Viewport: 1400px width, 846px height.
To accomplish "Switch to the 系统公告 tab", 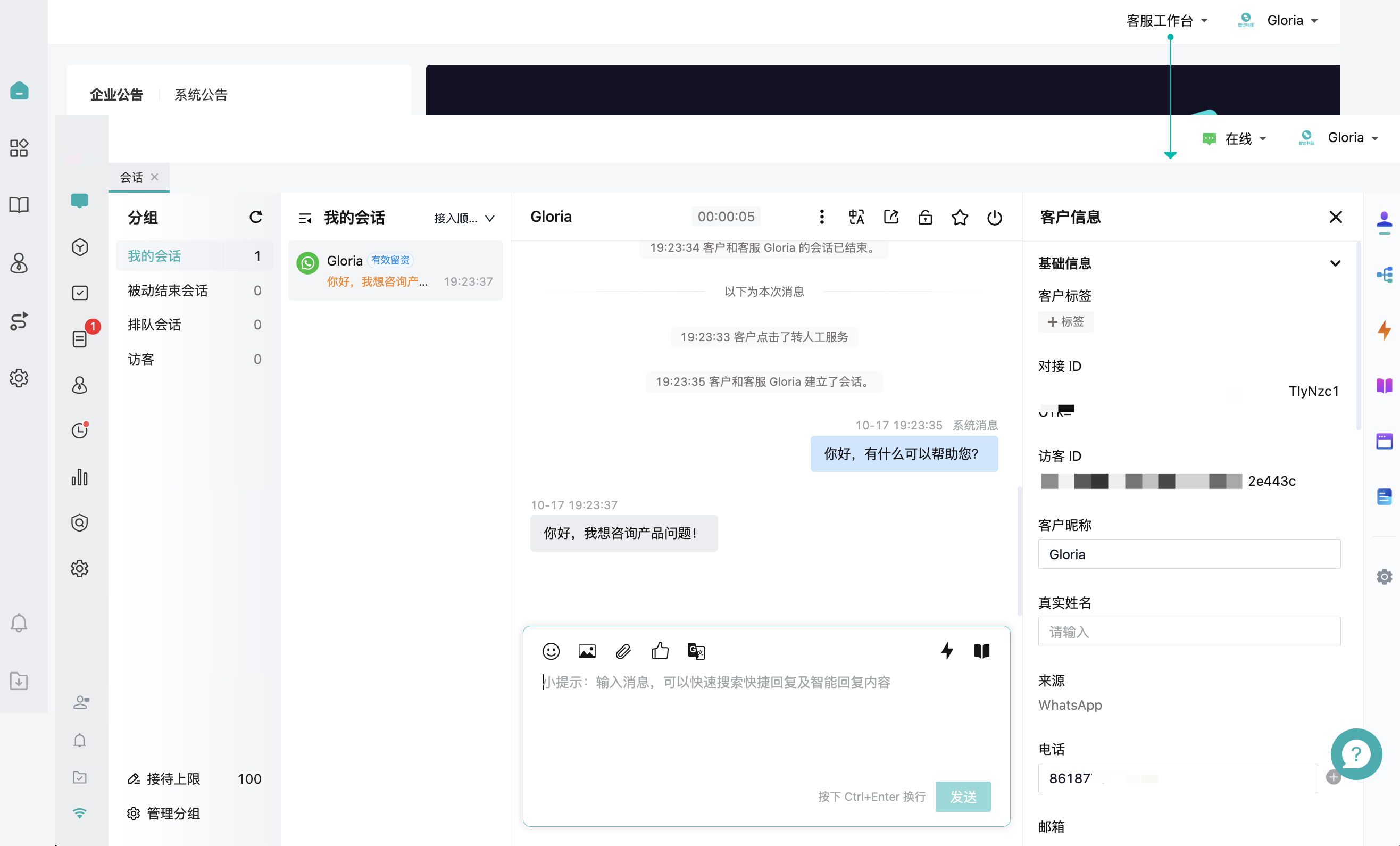I will click(200, 94).
